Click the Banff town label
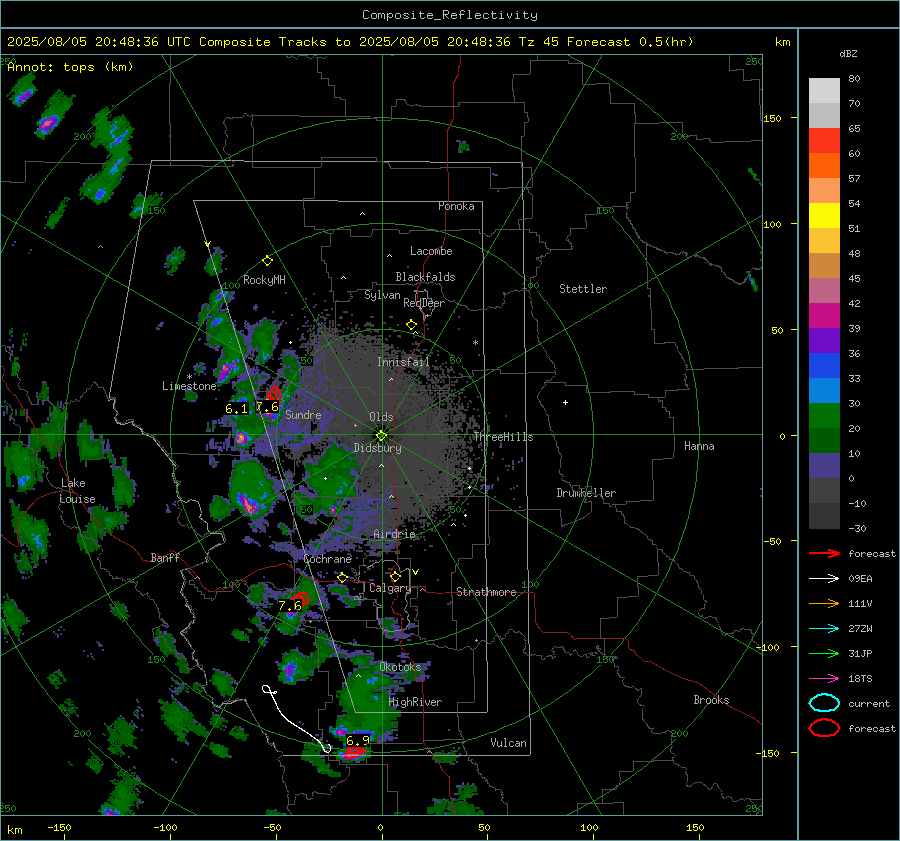The height and width of the screenshot is (841, 900). coord(165,557)
